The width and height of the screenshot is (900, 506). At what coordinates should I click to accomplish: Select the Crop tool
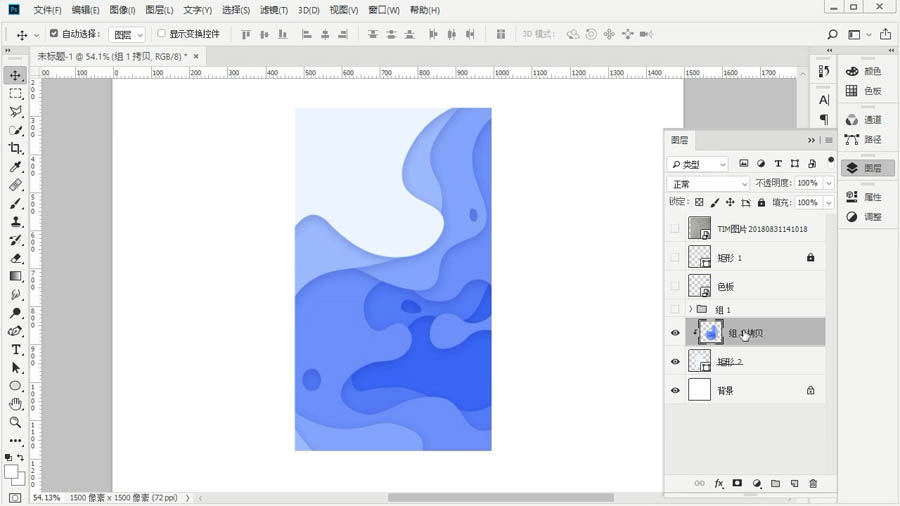(x=16, y=148)
